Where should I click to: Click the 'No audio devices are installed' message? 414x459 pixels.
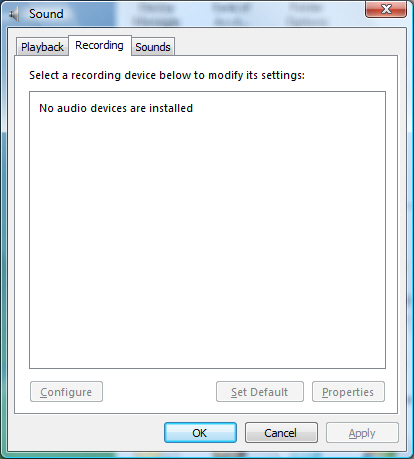click(x=116, y=108)
